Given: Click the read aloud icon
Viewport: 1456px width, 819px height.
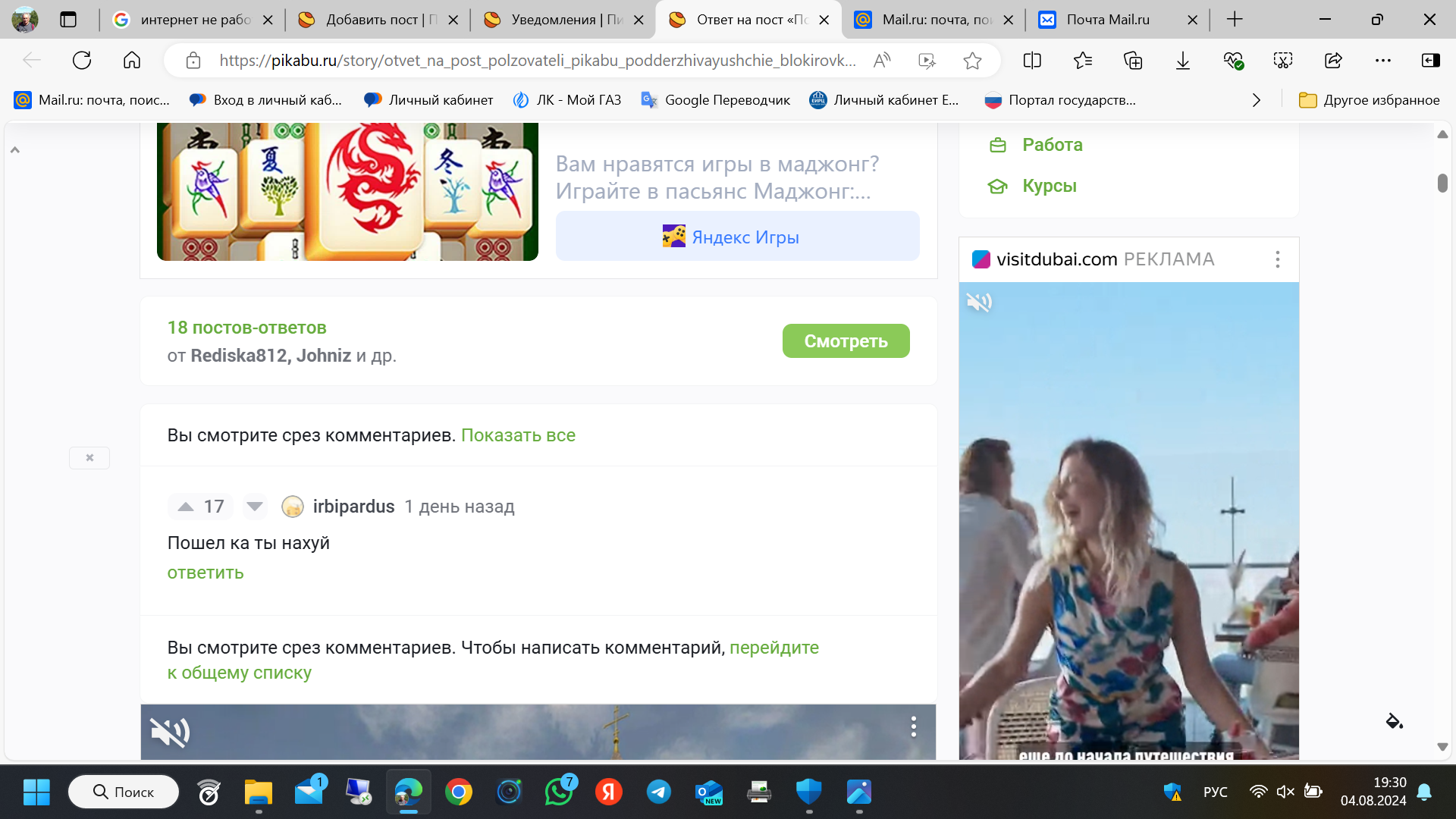Looking at the screenshot, I should pos(882,61).
